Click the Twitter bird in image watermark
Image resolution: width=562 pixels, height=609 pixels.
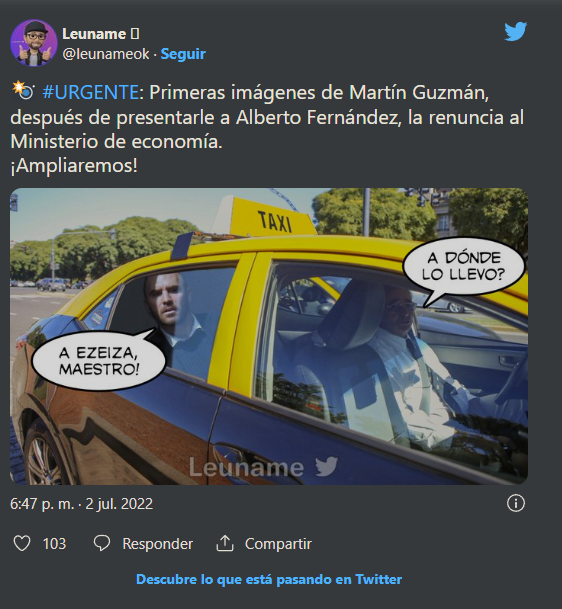click(326, 466)
